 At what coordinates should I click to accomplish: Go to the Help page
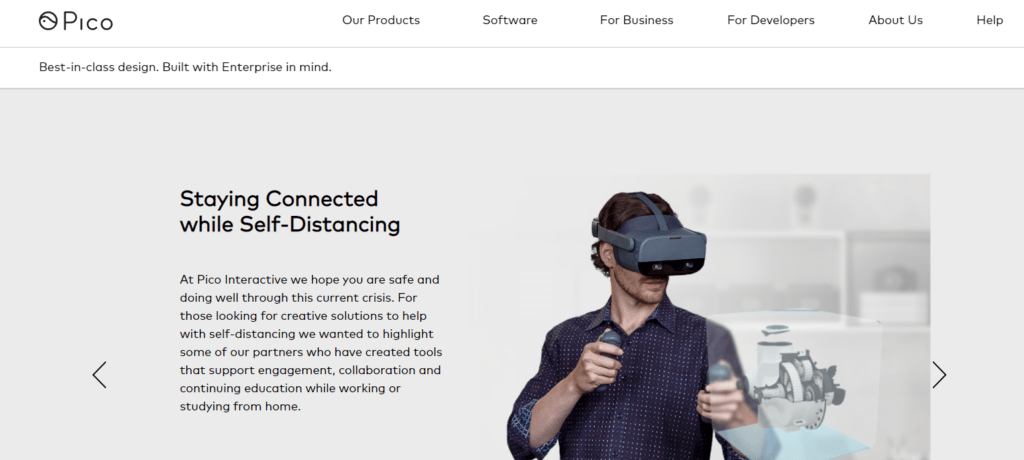click(989, 20)
